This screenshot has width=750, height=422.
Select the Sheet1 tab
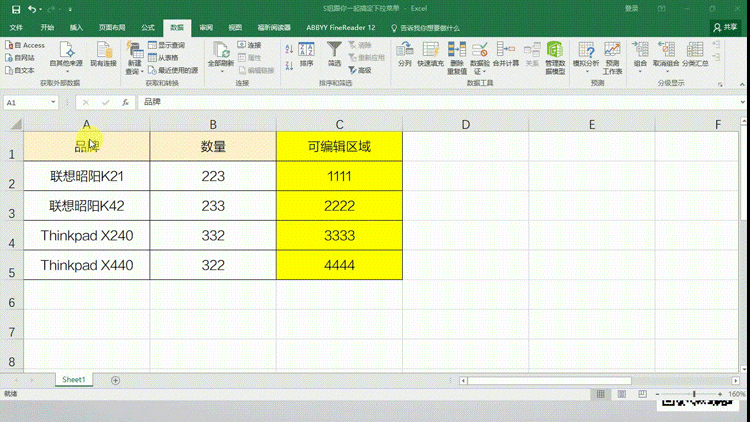pyautogui.click(x=74, y=379)
